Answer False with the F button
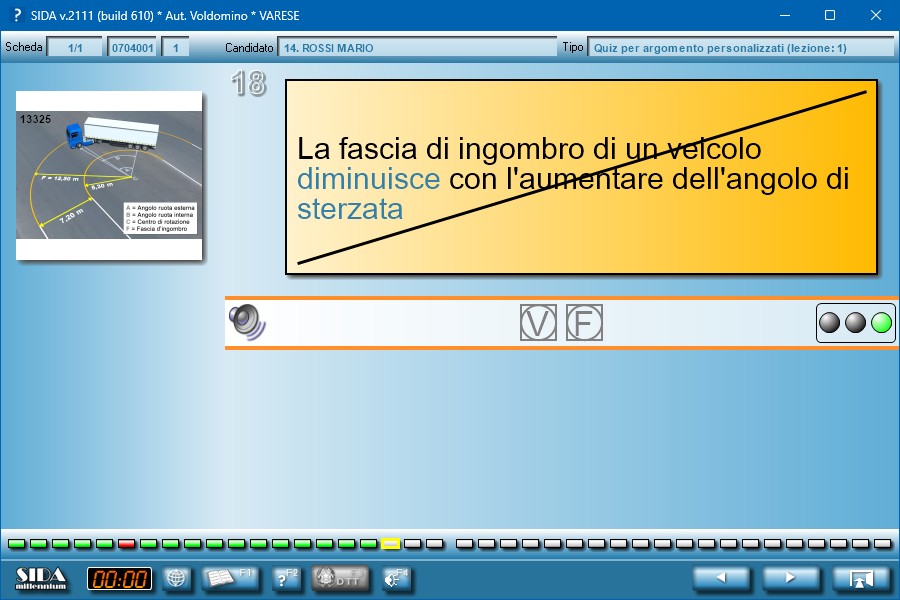The image size is (900, 600). (584, 323)
